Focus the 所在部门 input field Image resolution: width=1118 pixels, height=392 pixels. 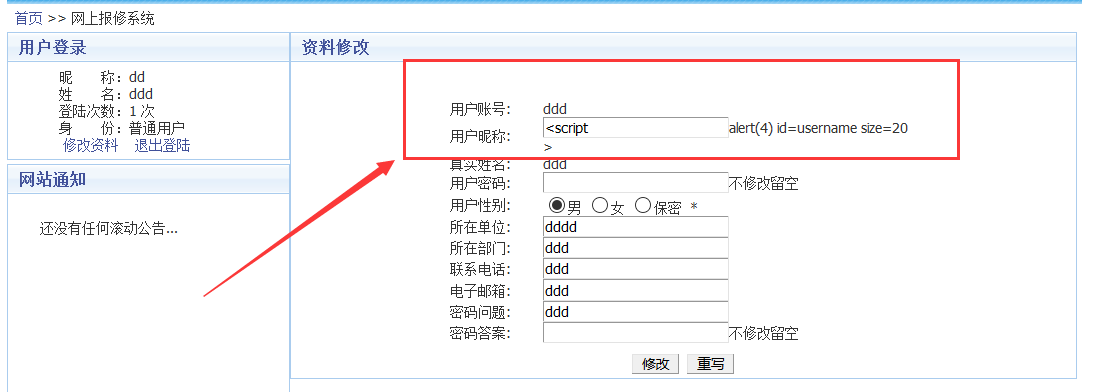pyautogui.click(x=635, y=248)
